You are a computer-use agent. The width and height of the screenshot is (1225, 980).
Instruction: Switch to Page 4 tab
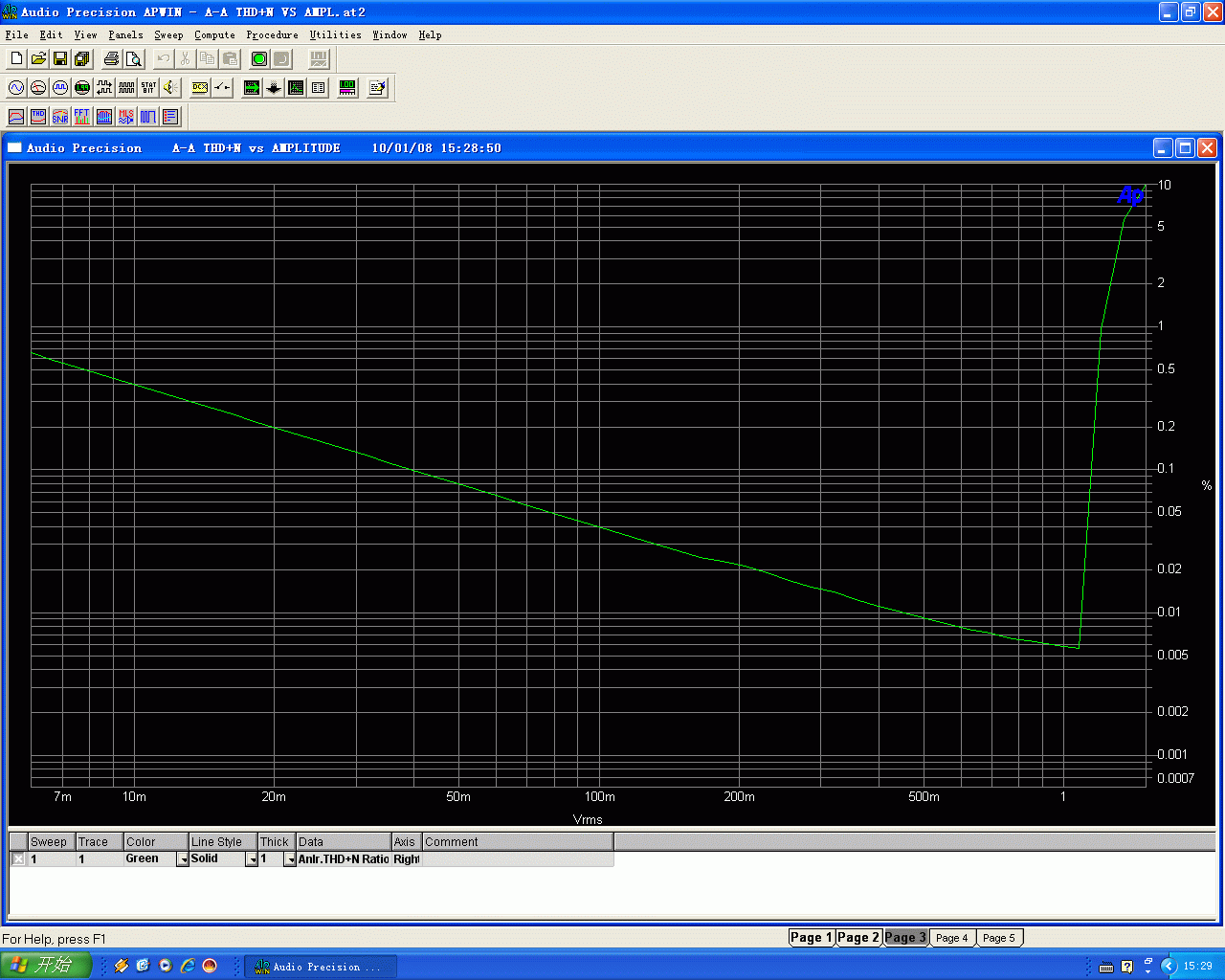[951, 938]
